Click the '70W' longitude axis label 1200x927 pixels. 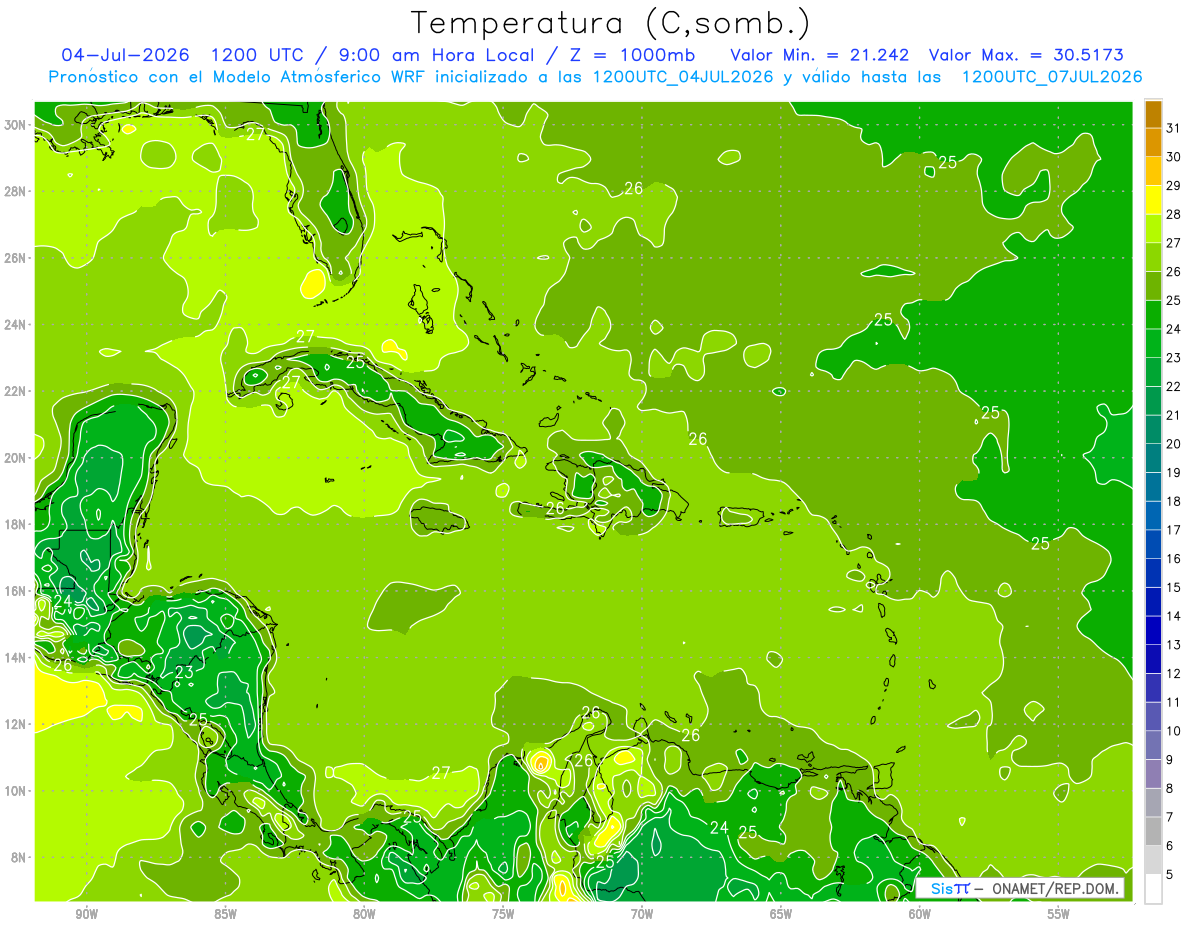(642, 914)
